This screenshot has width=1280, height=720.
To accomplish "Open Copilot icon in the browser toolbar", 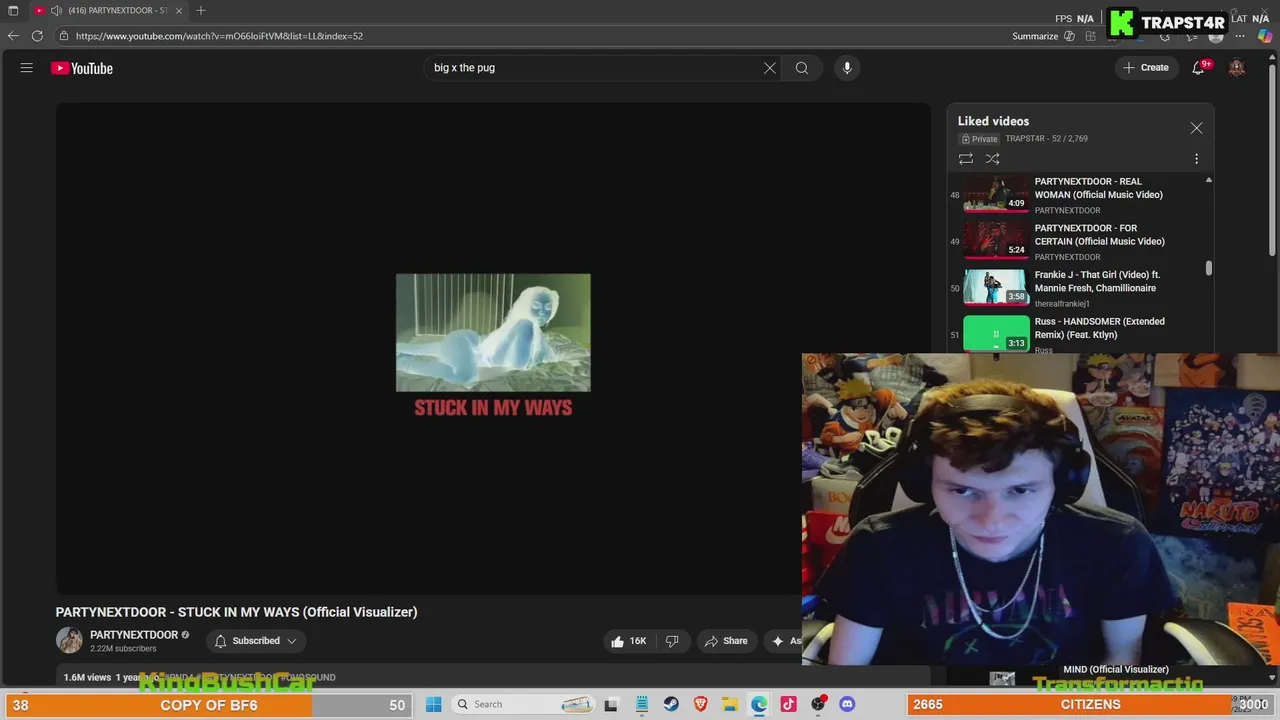I will (x=1264, y=36).
